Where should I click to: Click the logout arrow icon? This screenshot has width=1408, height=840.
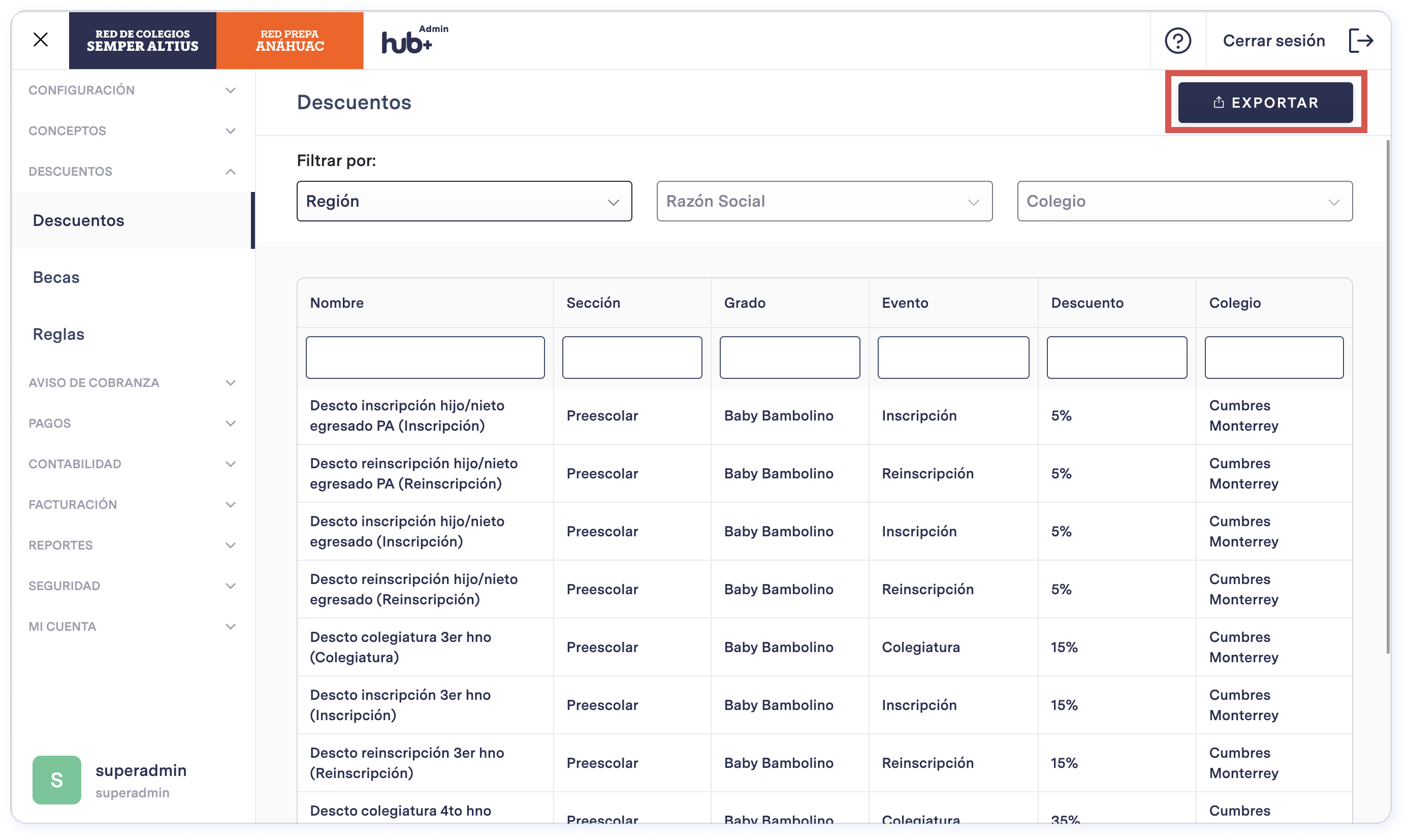pos(1361,41)
